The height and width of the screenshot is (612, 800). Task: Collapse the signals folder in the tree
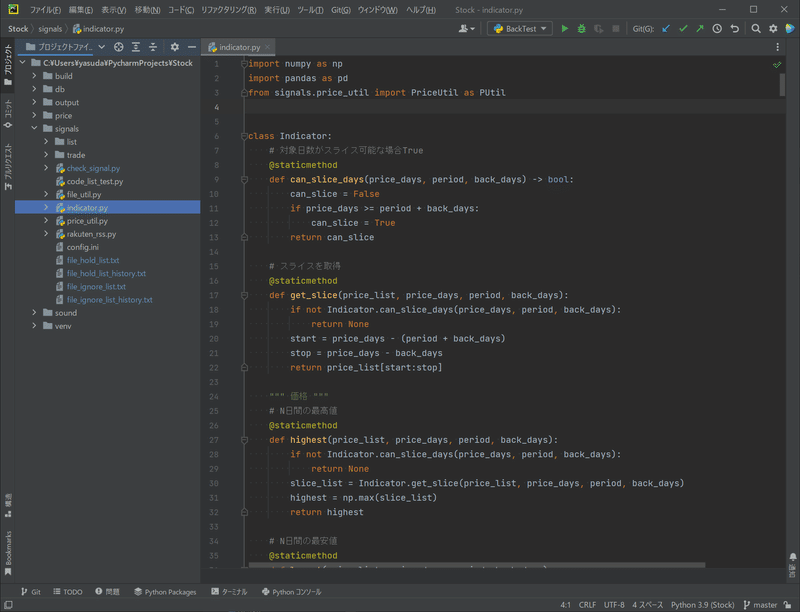tap(34, 129)
